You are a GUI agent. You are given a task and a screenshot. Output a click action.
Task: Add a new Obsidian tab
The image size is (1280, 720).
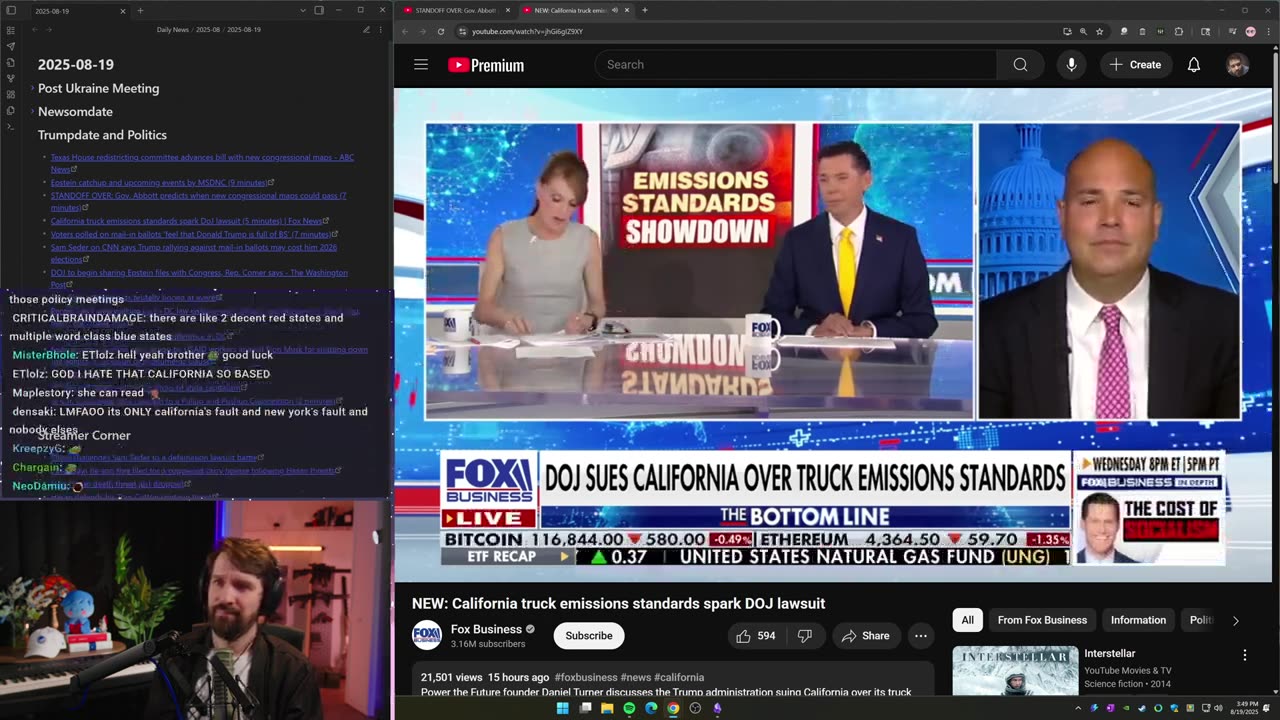140,11
